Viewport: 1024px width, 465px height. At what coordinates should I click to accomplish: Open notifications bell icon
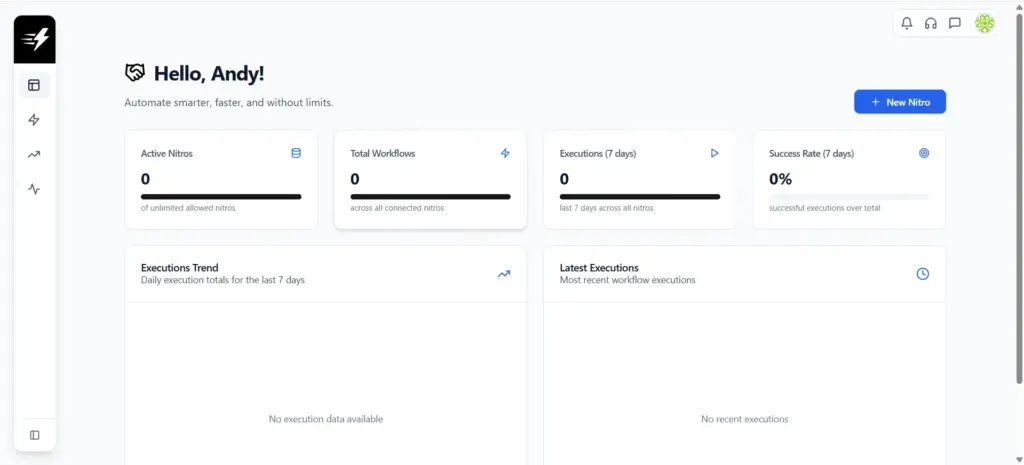(907, 23)
